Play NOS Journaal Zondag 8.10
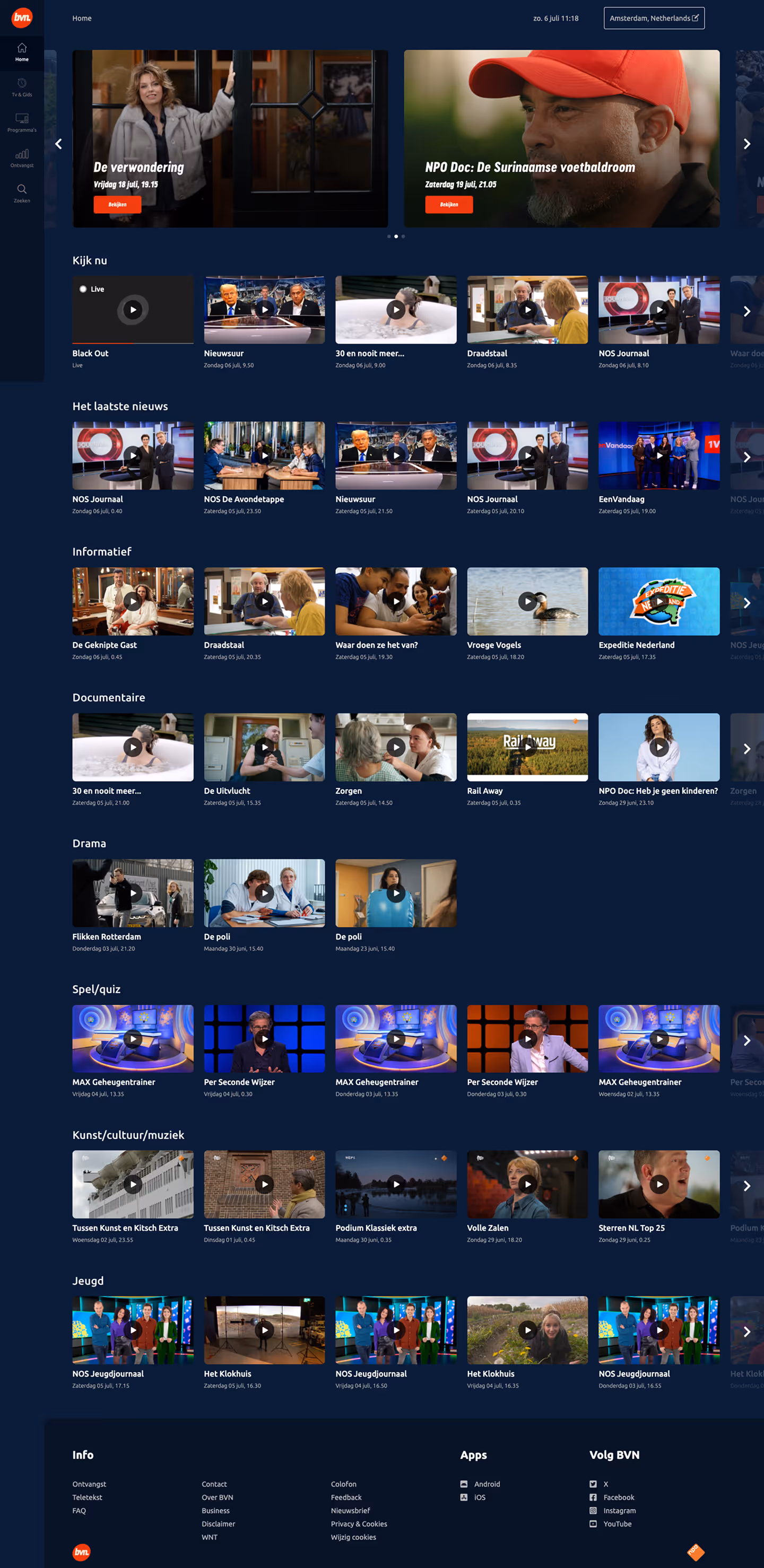Screen dimensions: 764x1568 point(659,310)
